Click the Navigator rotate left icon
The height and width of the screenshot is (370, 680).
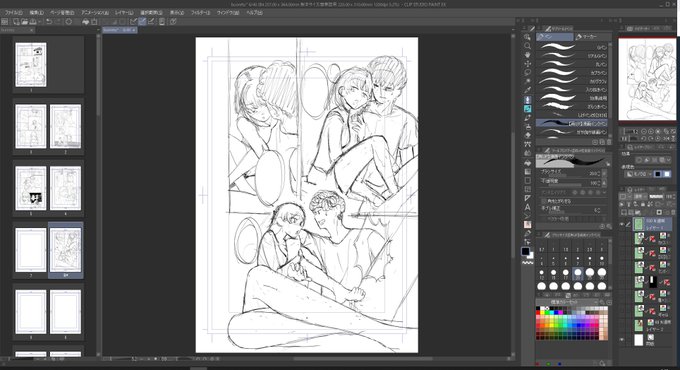pyautogui.click(x=644, y=138)
